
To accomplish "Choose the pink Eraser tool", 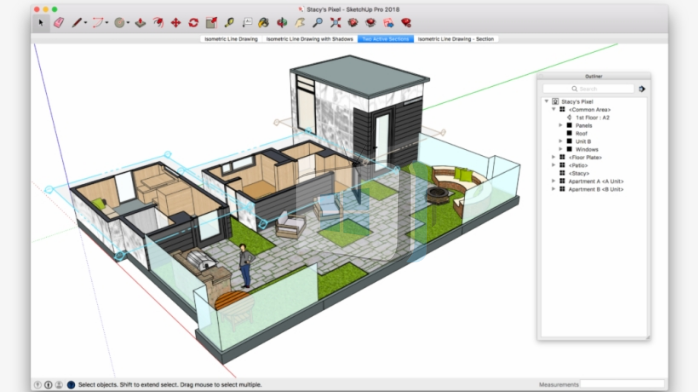I will pos(58,23).
